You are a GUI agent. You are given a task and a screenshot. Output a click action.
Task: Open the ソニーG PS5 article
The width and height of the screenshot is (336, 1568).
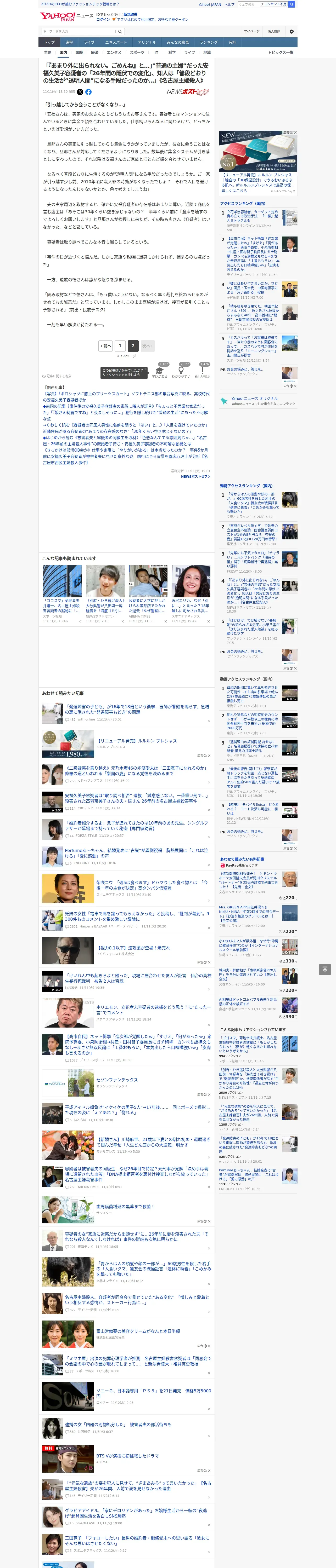[154, 1393]
